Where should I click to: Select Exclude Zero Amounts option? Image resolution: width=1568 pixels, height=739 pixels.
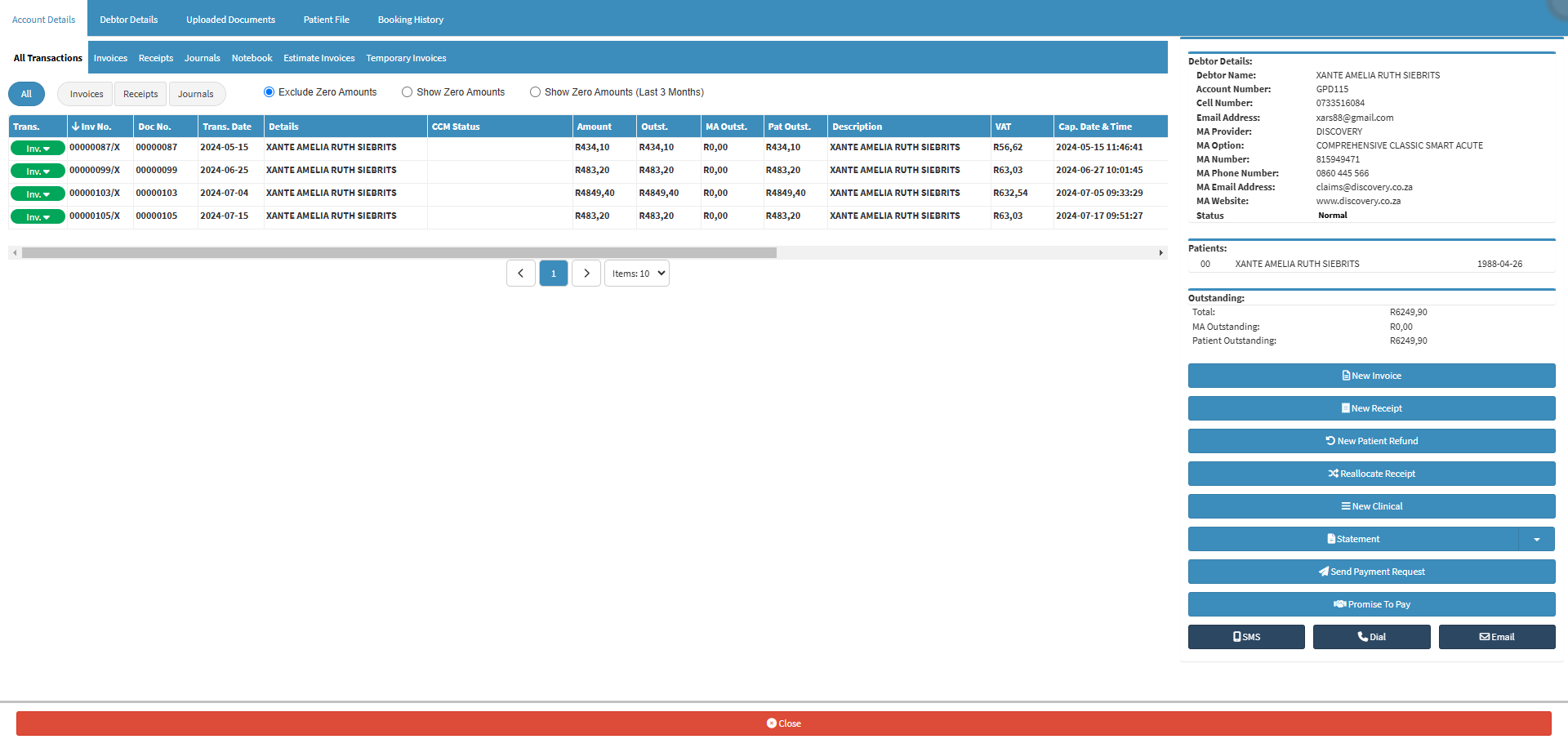269,92
